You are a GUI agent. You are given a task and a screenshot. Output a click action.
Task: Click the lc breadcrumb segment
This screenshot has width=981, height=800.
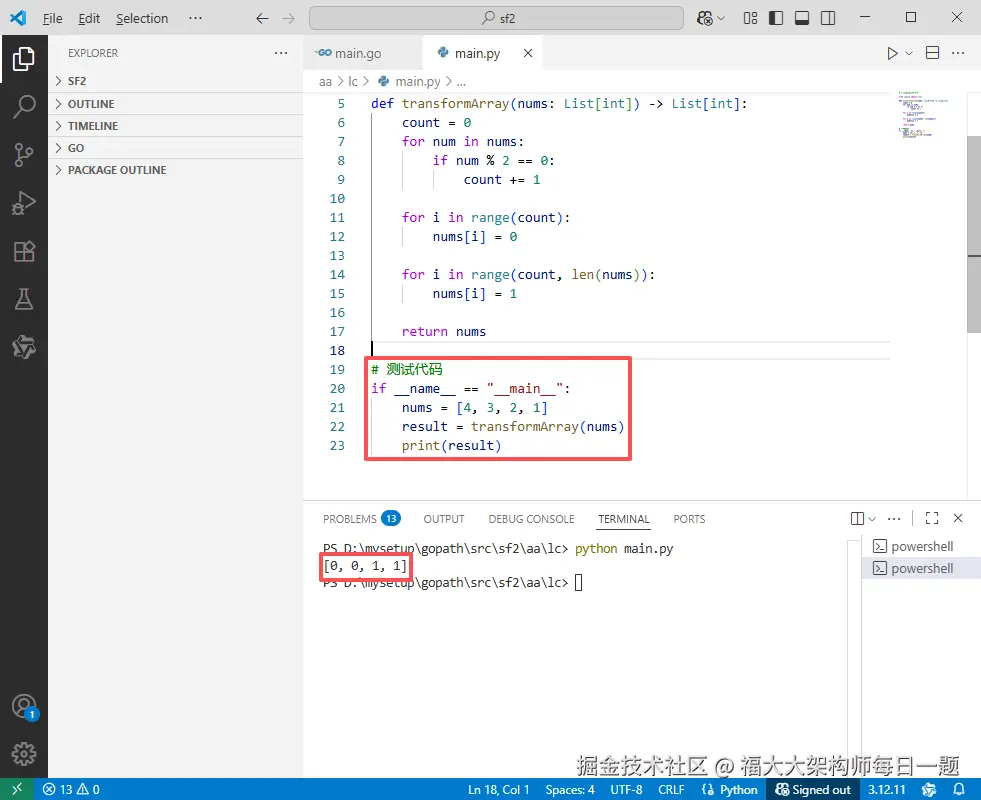pos(353,81)
